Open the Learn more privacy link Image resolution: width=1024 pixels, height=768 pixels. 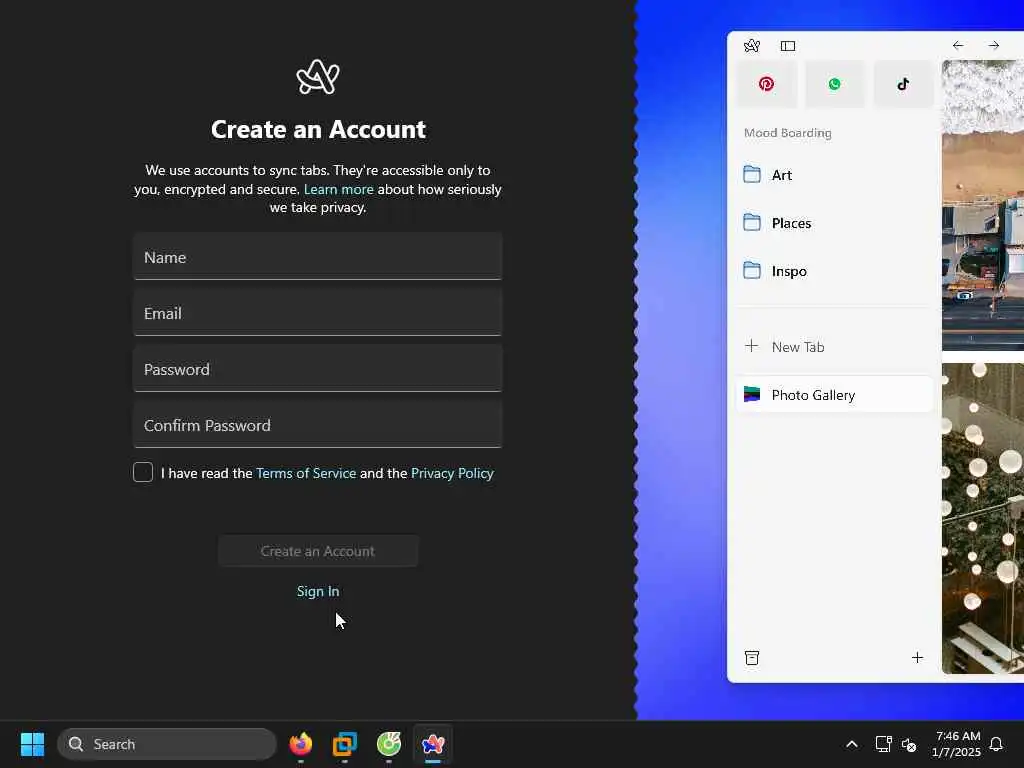(x=338, y=189)
